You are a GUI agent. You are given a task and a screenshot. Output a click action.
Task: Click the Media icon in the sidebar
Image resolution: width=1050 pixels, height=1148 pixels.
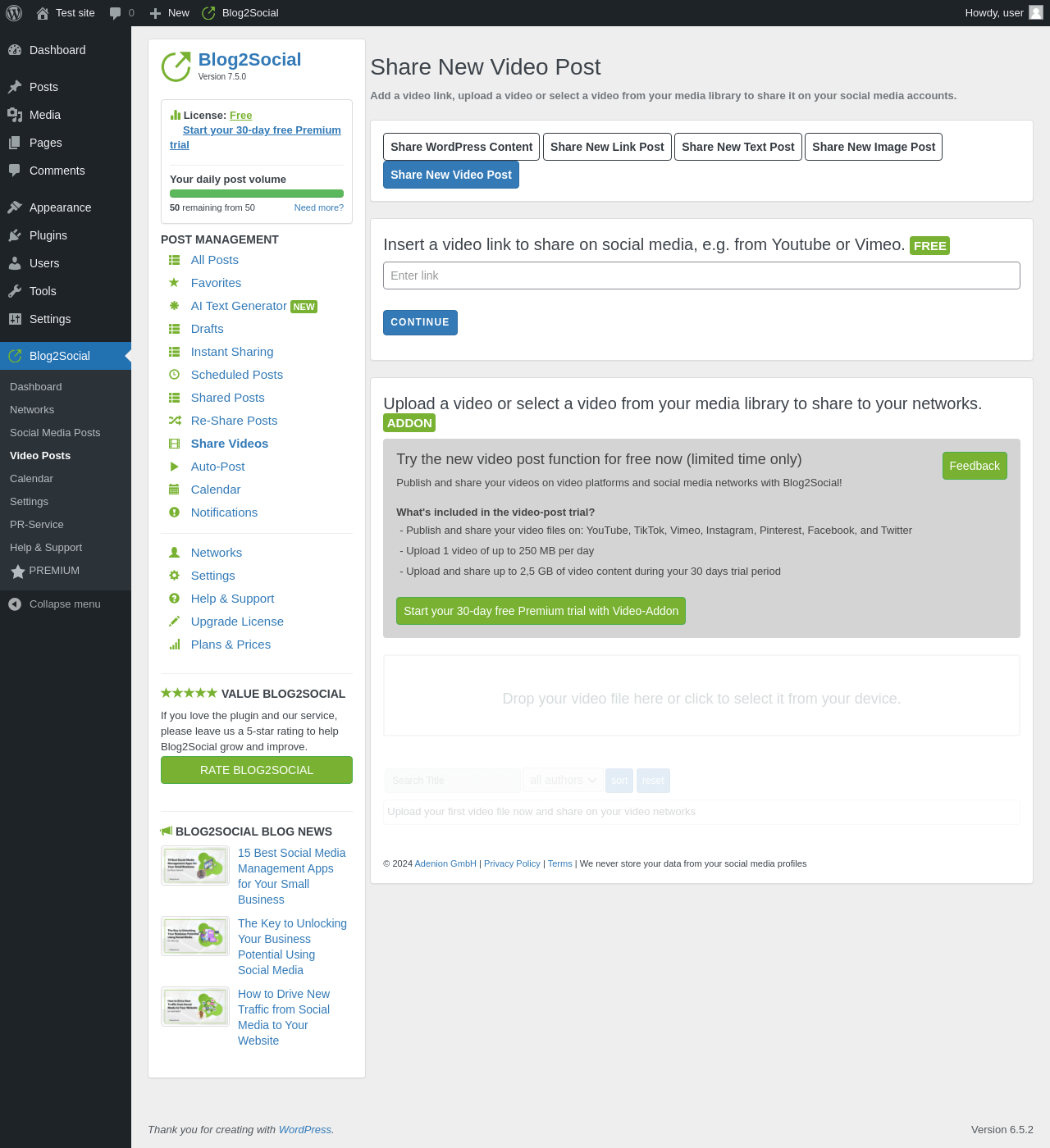(x=15, y=115)
